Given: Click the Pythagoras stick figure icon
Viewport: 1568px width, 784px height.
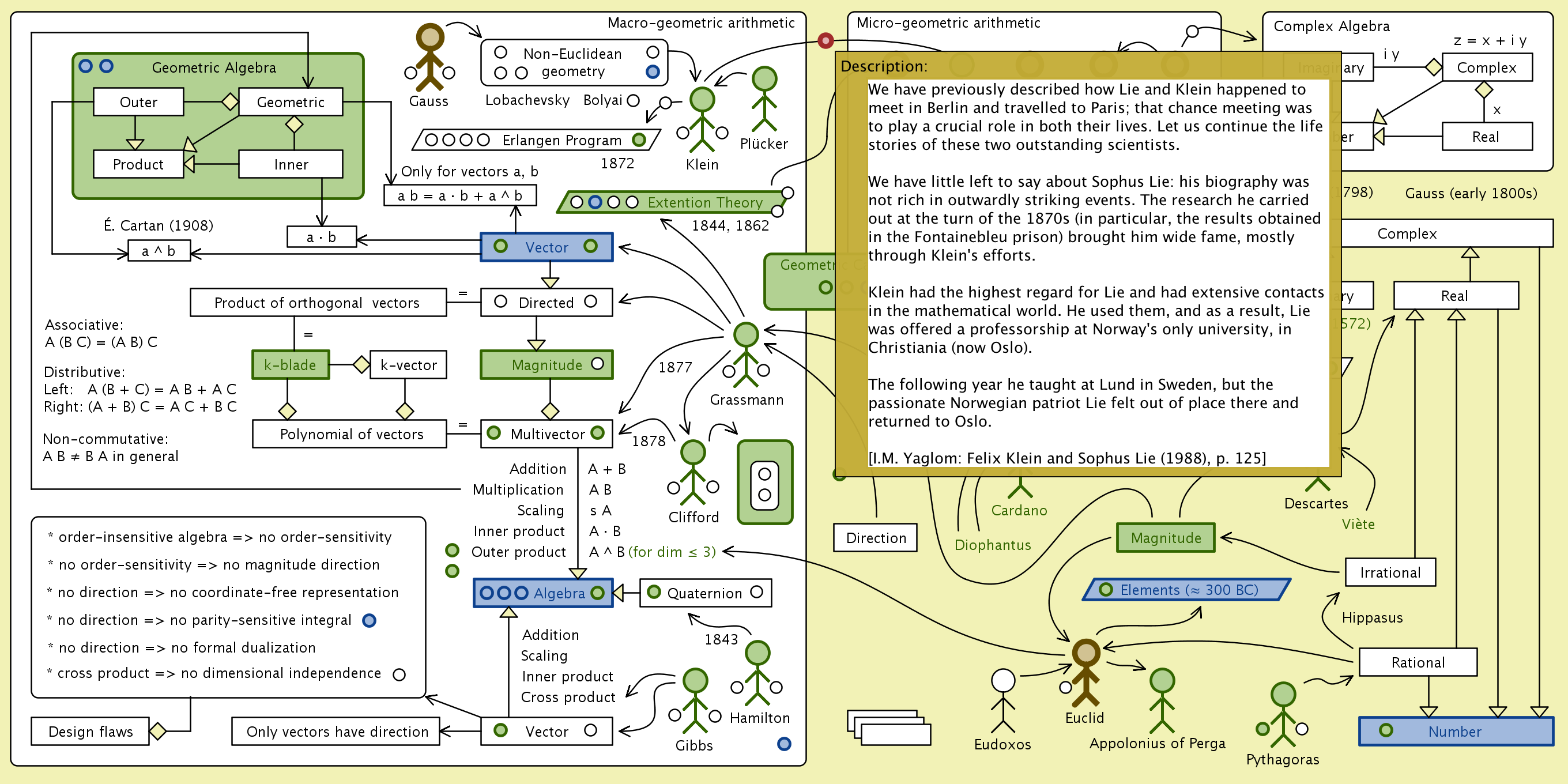Looking at the screenshot, I should tap(1283, 714).
